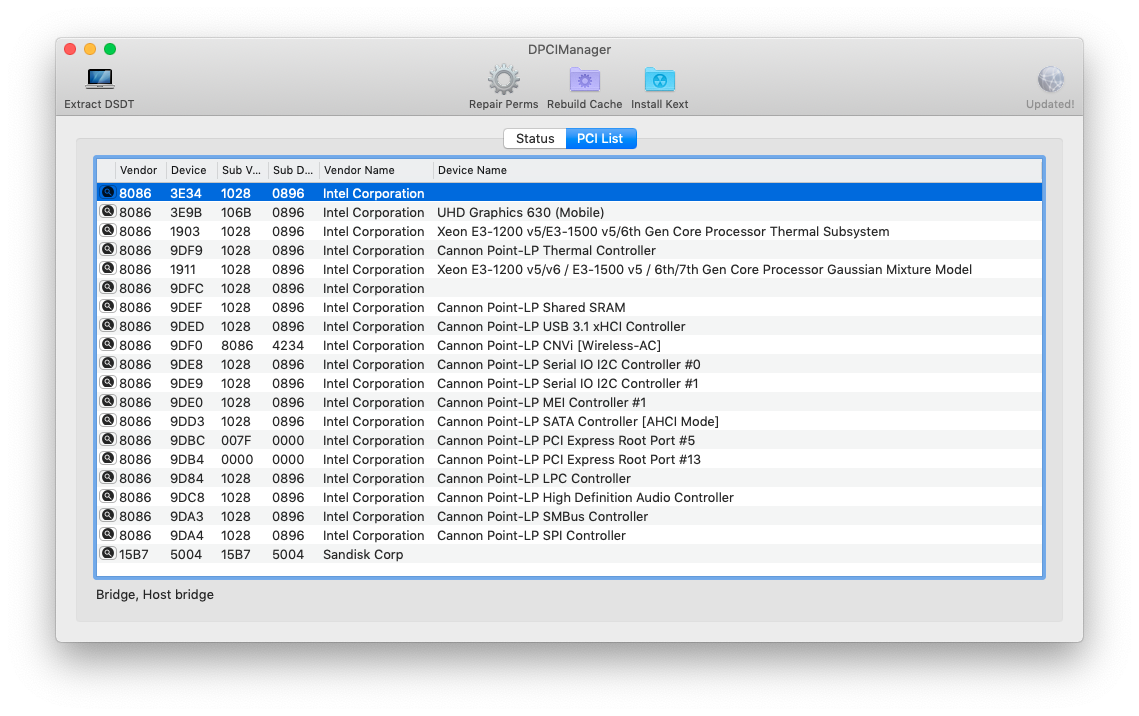Click the Sub D... column header
This screenshot has width=1139, height=716.
pyautogui.click(x=293, y=170)
